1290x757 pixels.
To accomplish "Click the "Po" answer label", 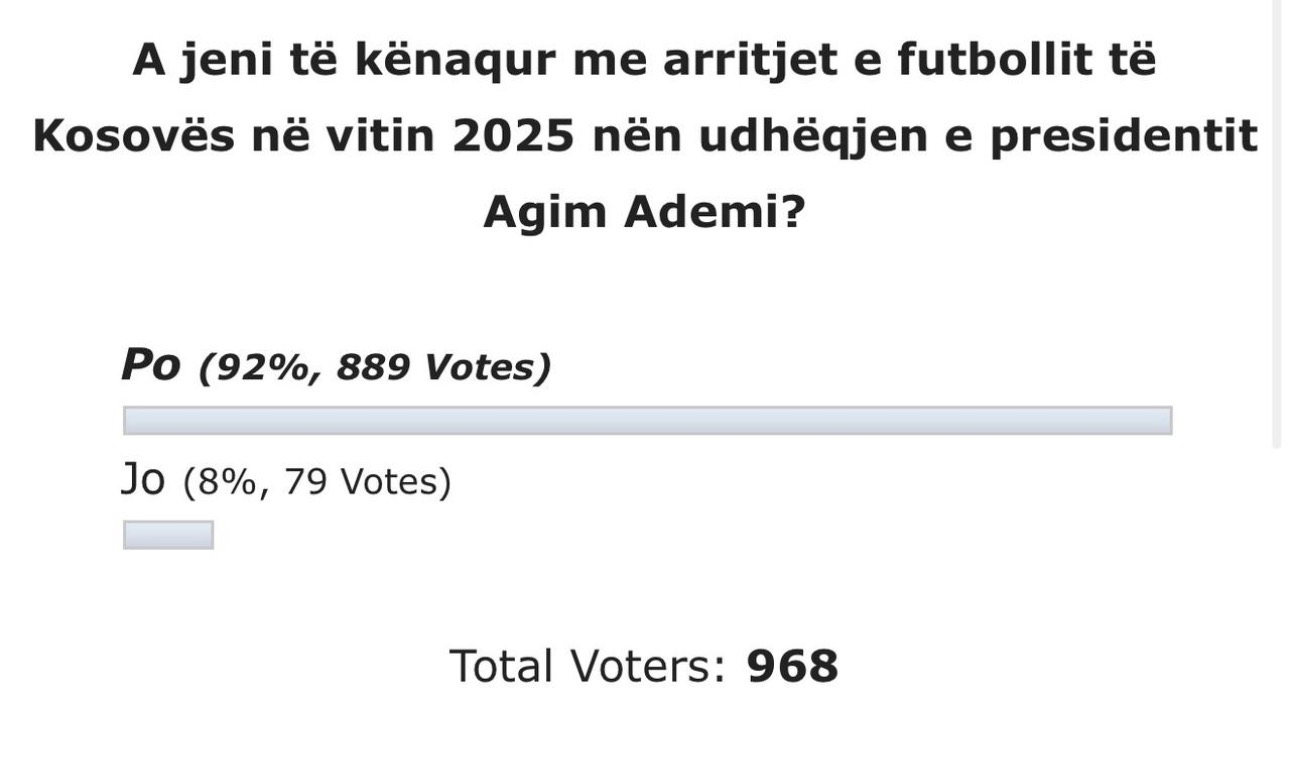I will 151,367.
